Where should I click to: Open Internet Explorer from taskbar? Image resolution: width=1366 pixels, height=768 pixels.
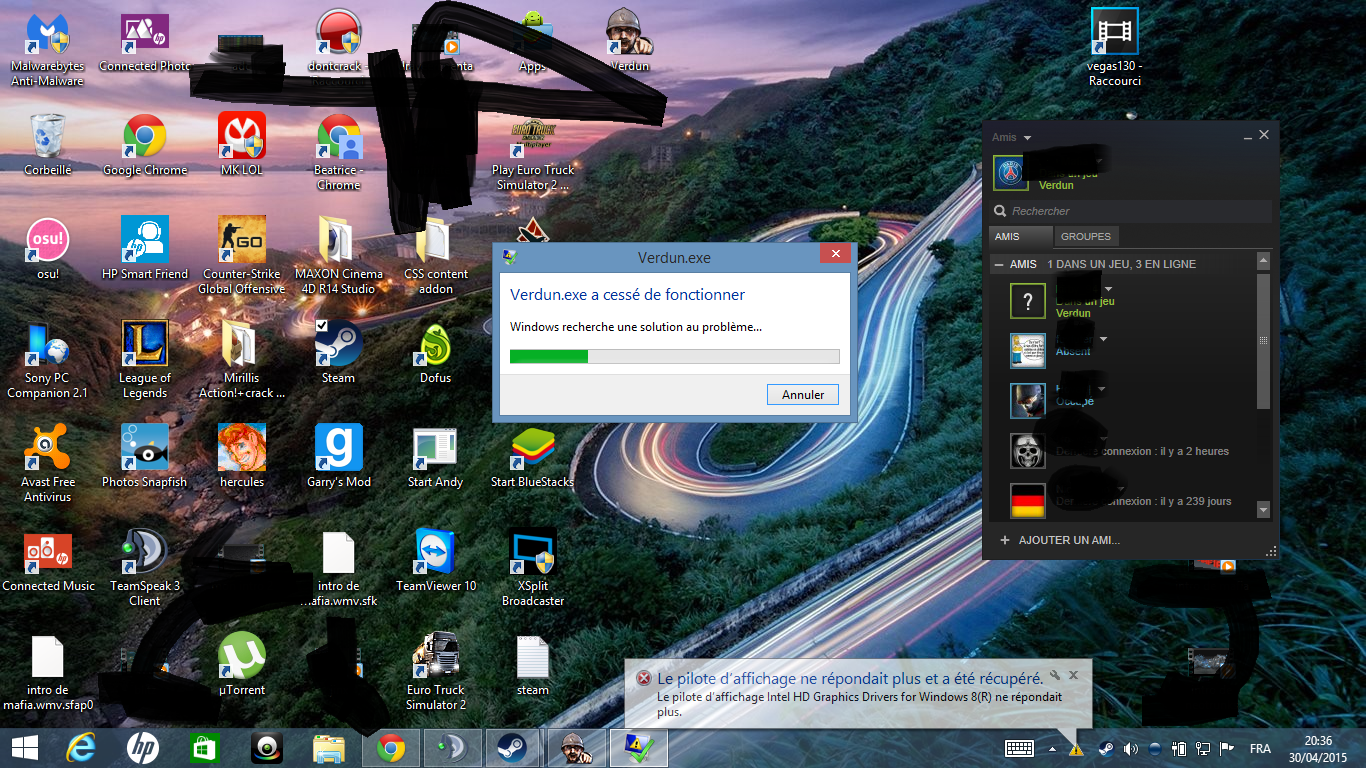pyautogui.click(x=80, y=748)
